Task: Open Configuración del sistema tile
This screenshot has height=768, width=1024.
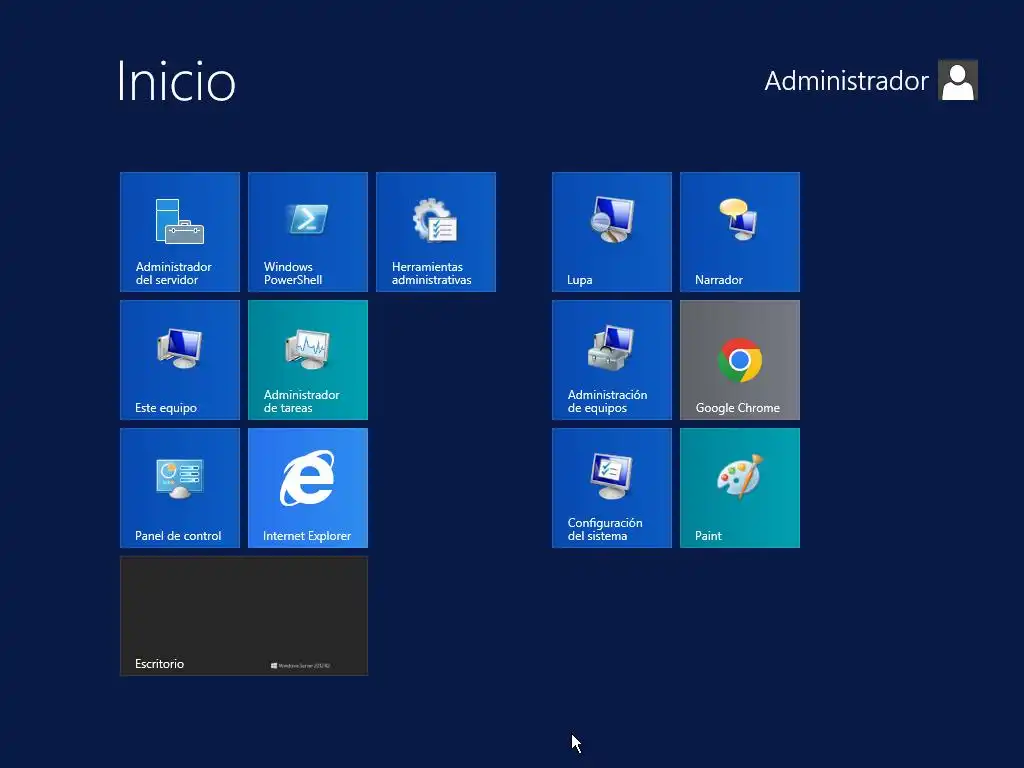Action: [x=611, y=488]
